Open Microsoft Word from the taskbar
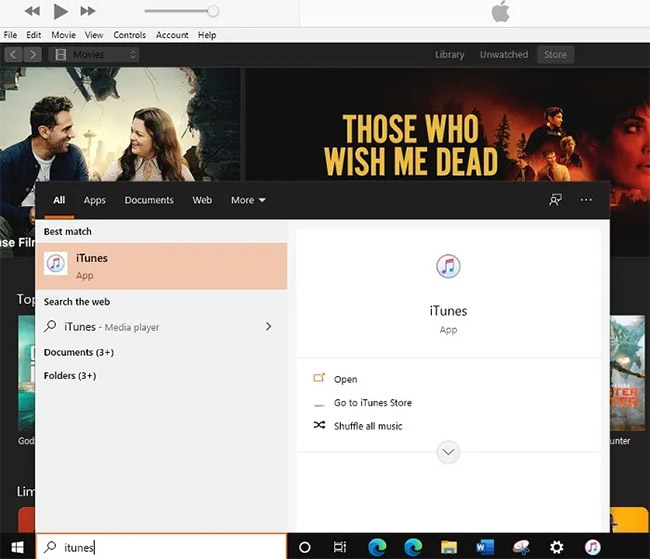 coord(485,547)
